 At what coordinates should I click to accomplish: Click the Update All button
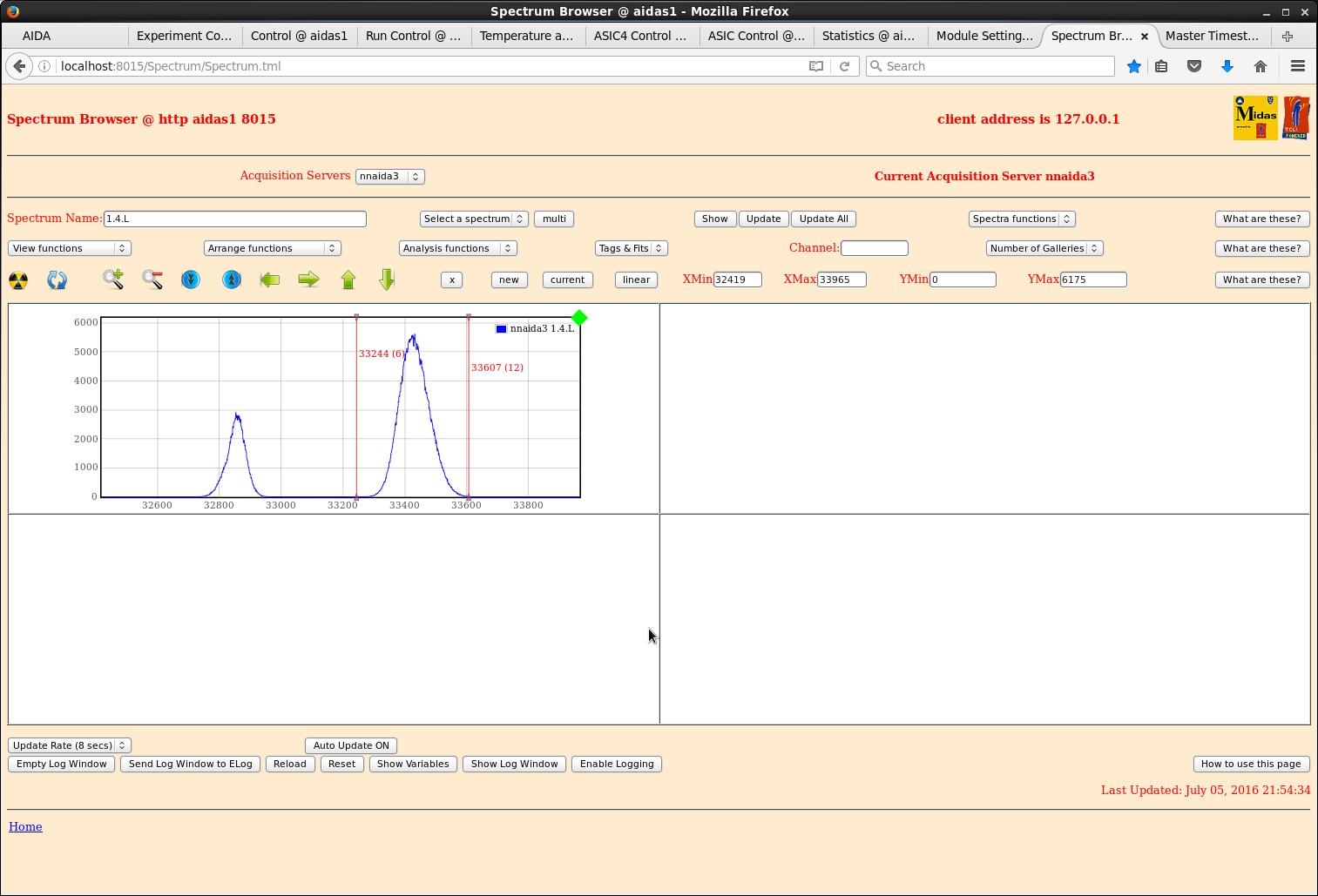(x=824, y=219)
